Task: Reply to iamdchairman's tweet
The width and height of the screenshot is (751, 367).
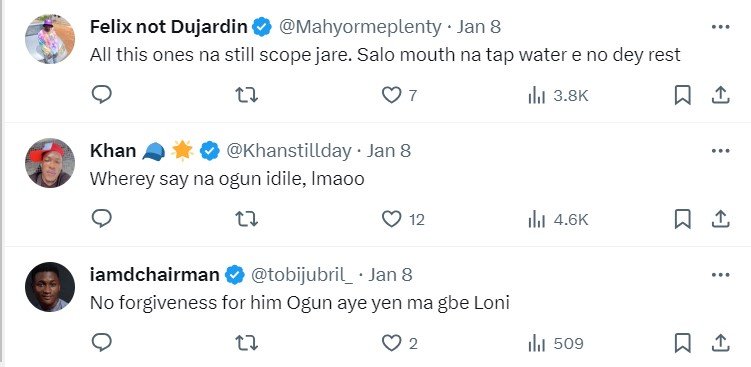Action: (x=102, y=343)
